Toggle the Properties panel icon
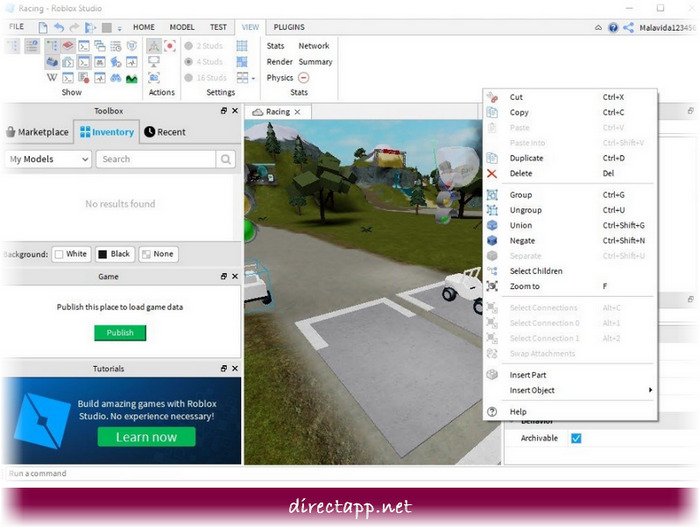Viewport: 700px width, 528px height. click(32, 46)
